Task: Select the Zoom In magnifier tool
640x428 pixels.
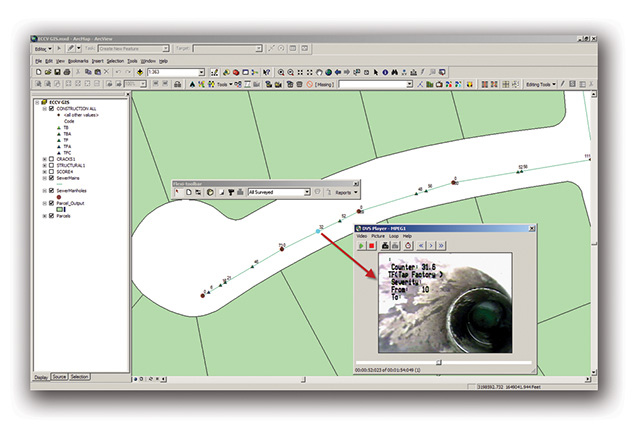Action: click(x=282, y=73)
